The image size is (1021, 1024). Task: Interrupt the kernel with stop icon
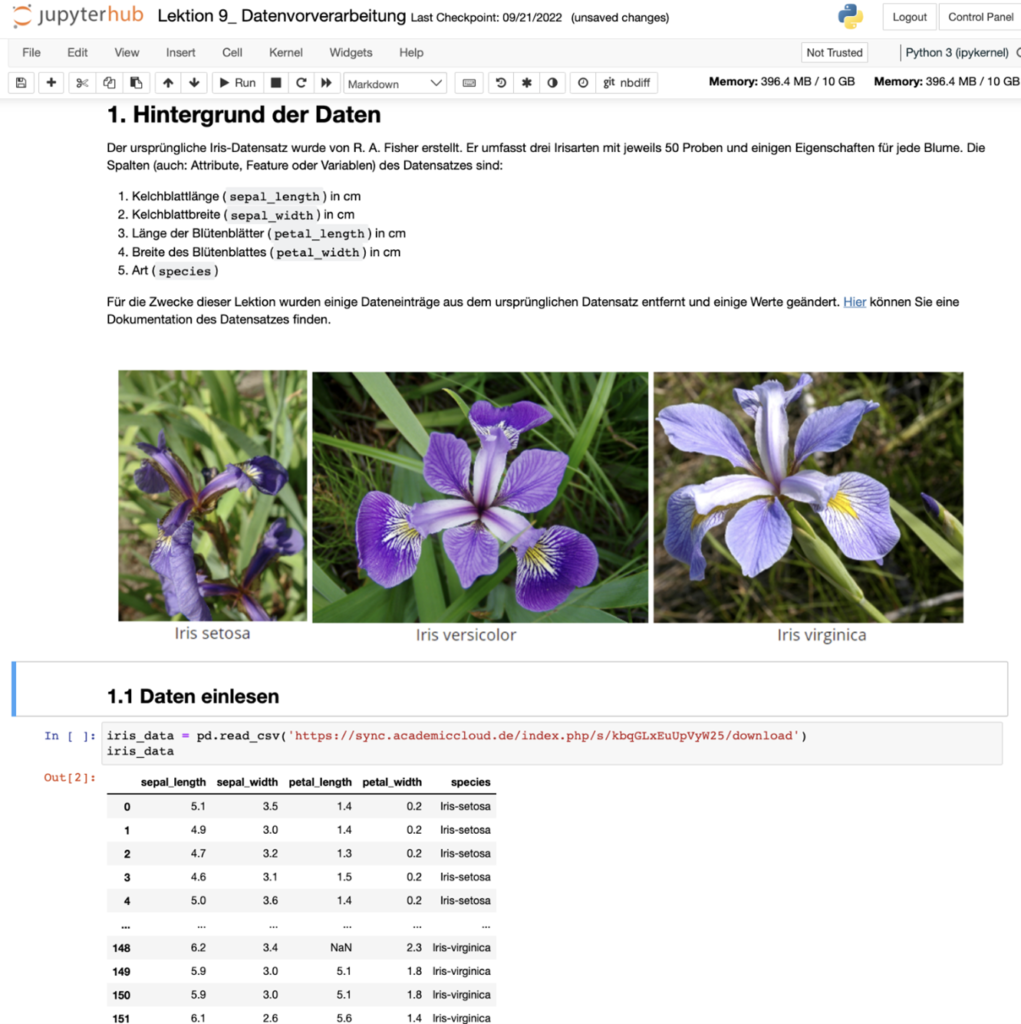tap(276, 83)
